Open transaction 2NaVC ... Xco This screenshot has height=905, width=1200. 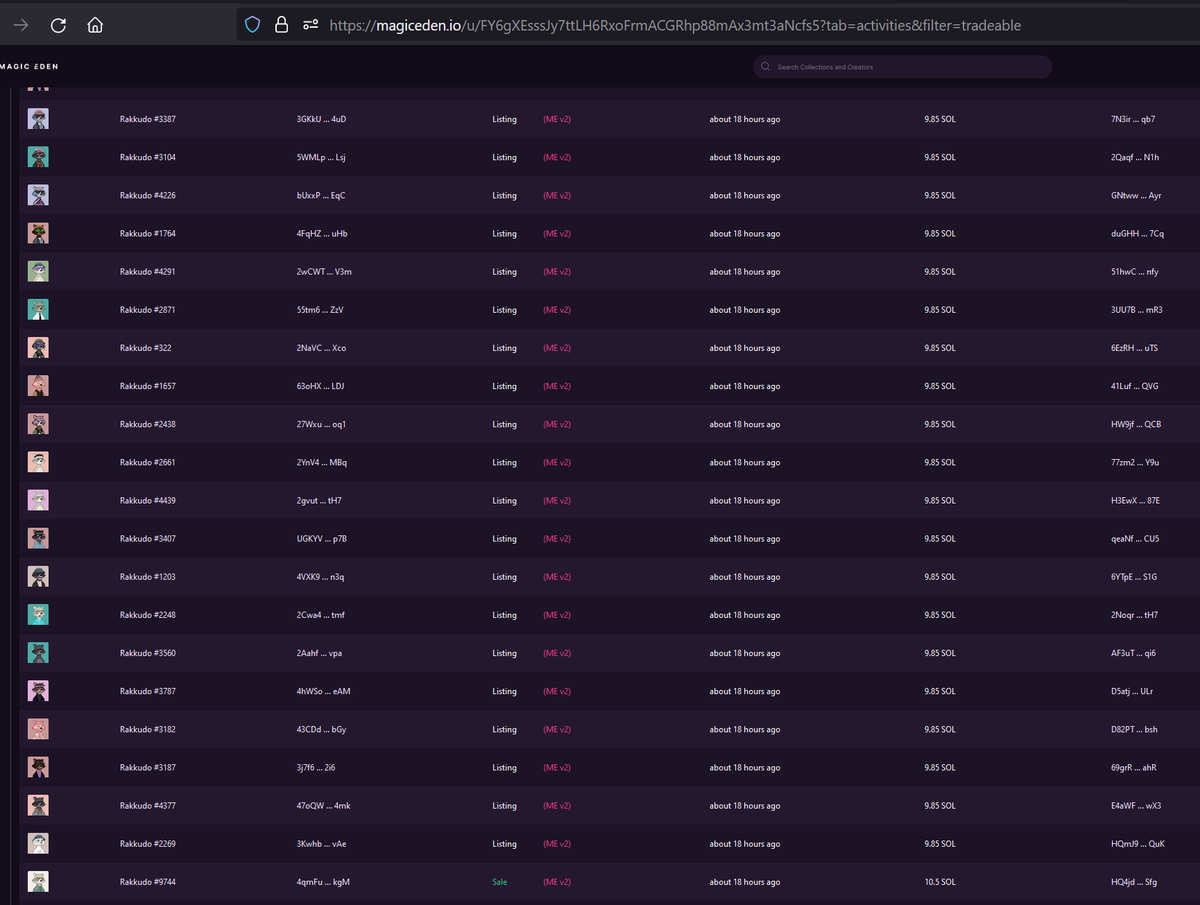click(x=321, y=348)
